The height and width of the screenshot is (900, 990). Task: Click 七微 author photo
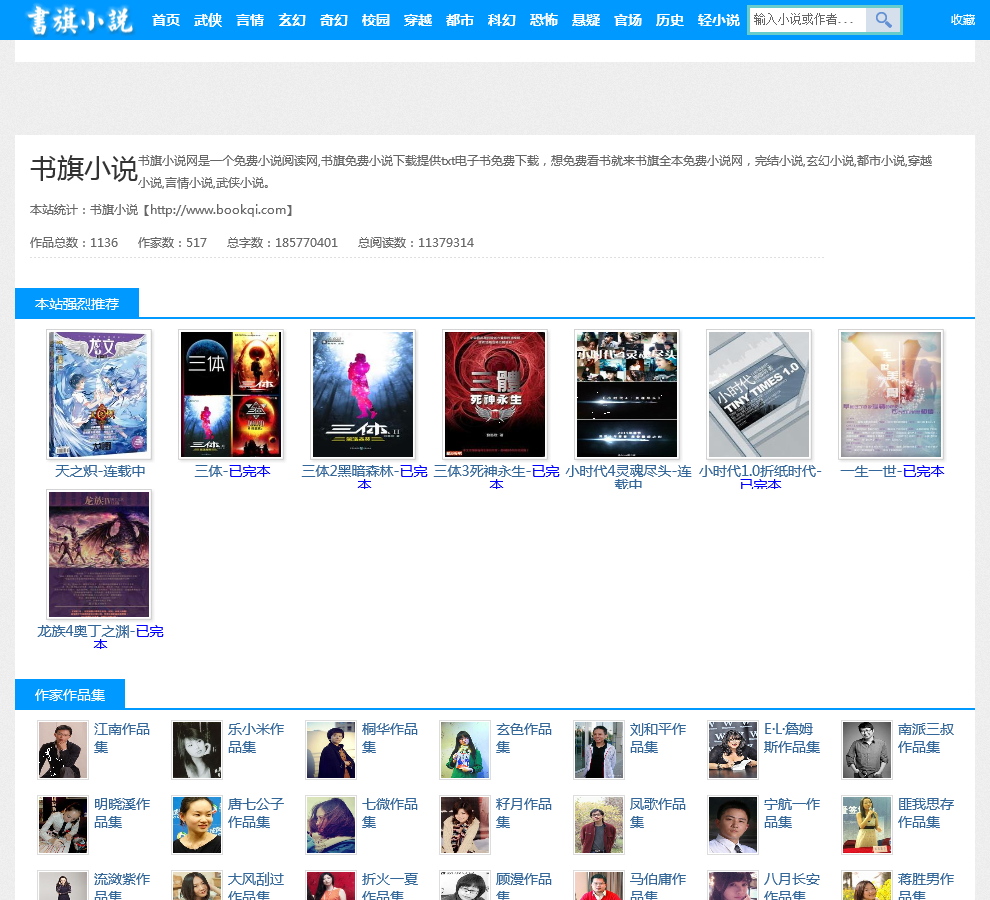pyautogui.click(x=331, y=825)
